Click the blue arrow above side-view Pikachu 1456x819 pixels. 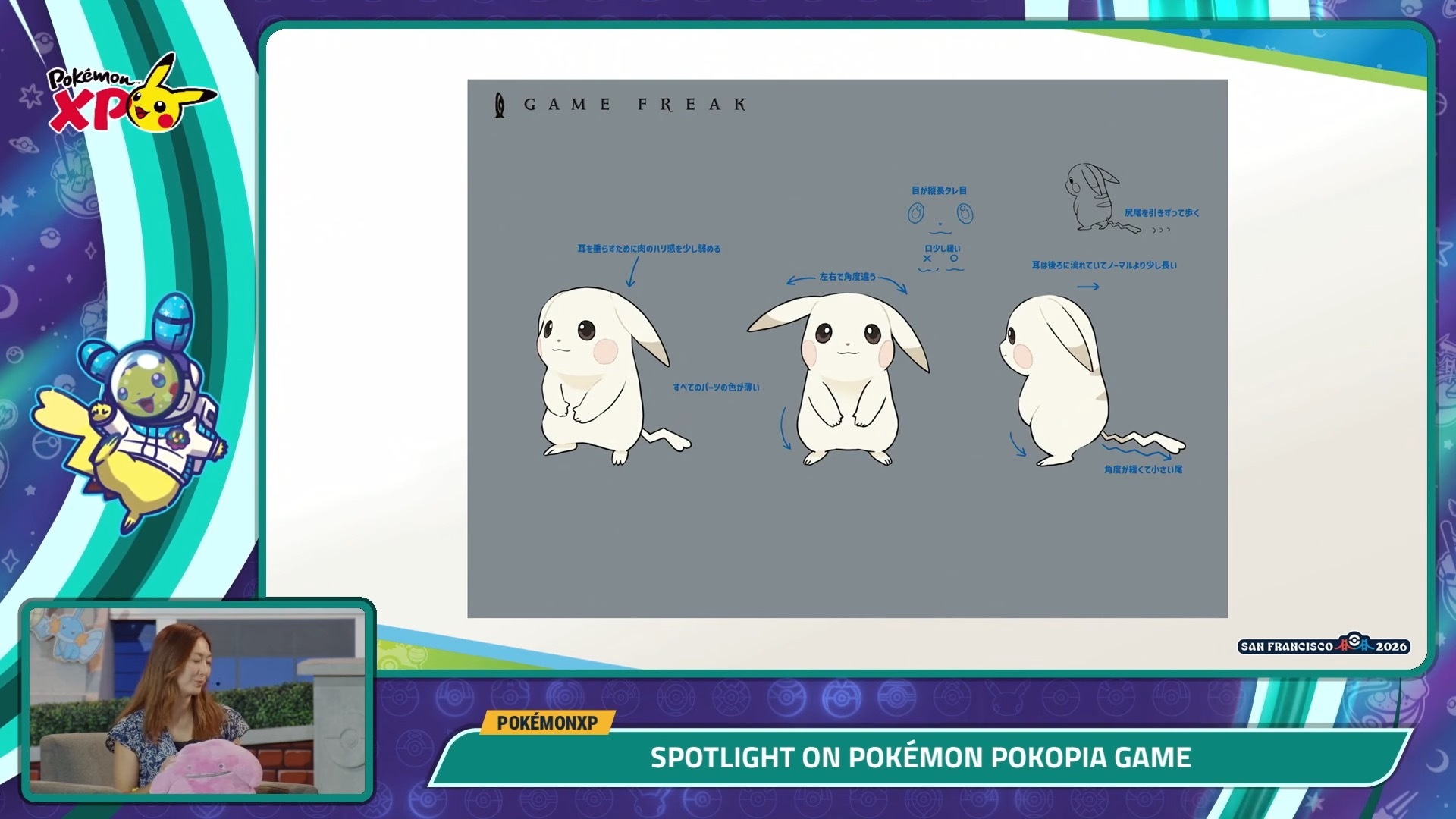click(x=1087, y=287)
